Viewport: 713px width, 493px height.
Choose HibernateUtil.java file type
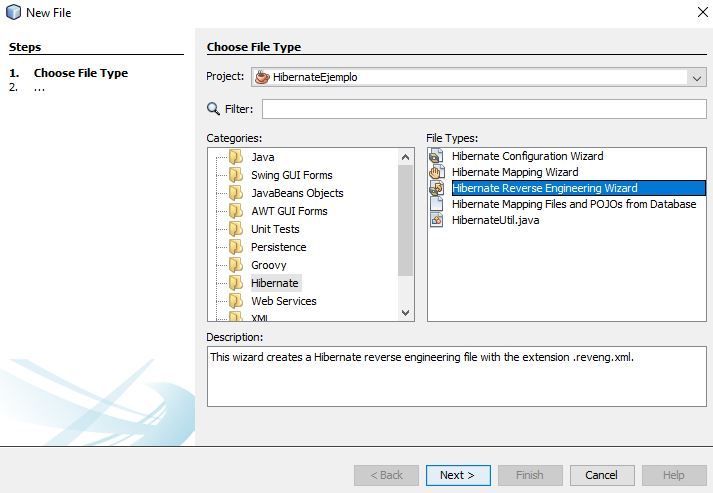click(495, 220)
